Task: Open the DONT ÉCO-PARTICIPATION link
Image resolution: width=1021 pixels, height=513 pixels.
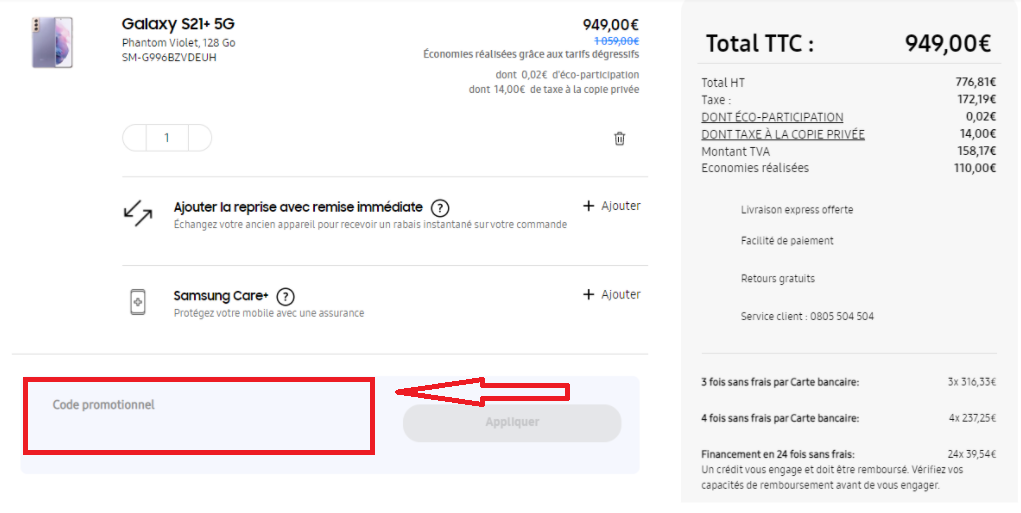Action: (x=772, y=117)
